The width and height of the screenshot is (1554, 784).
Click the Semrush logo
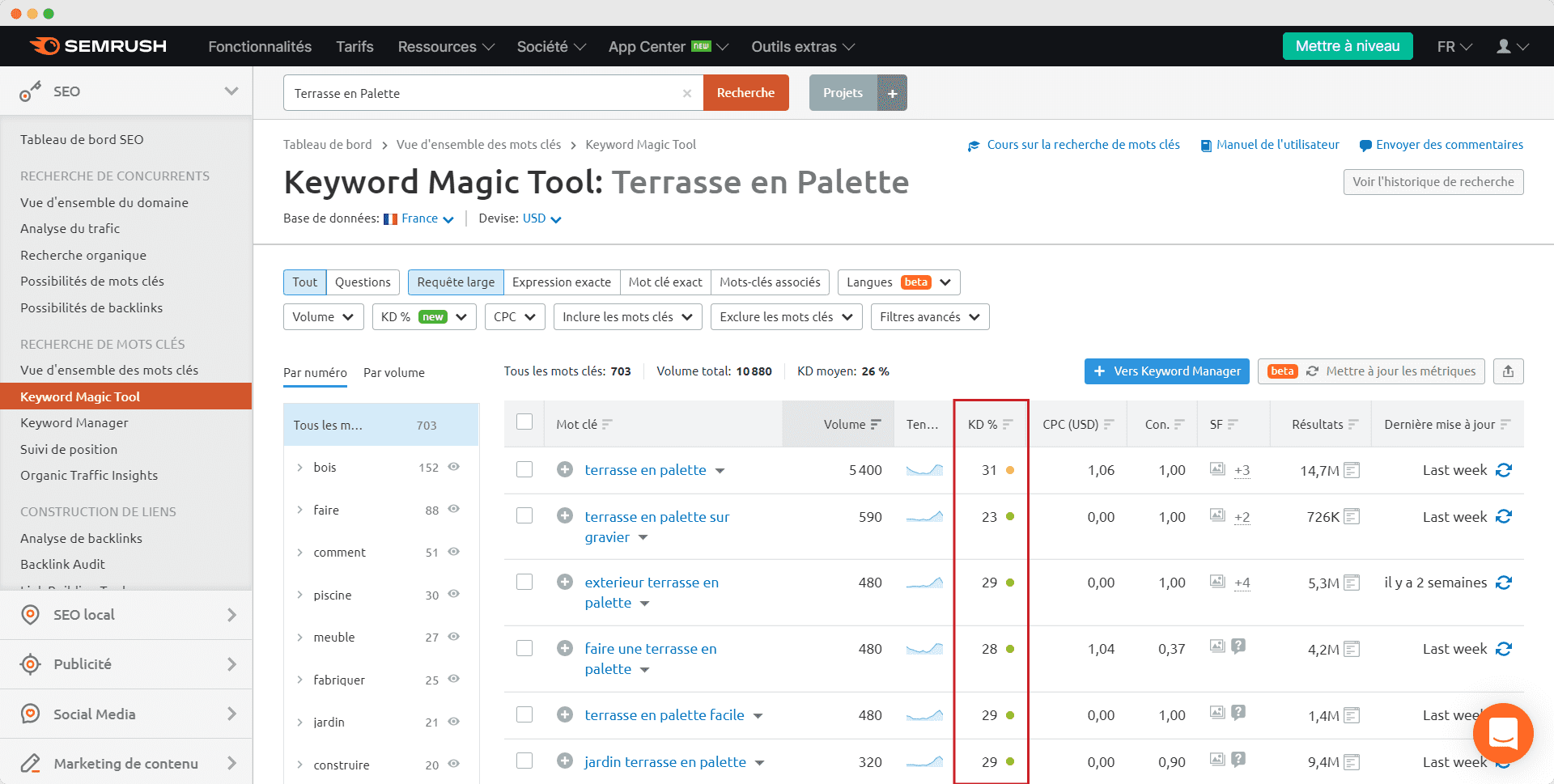pos(98,46)
